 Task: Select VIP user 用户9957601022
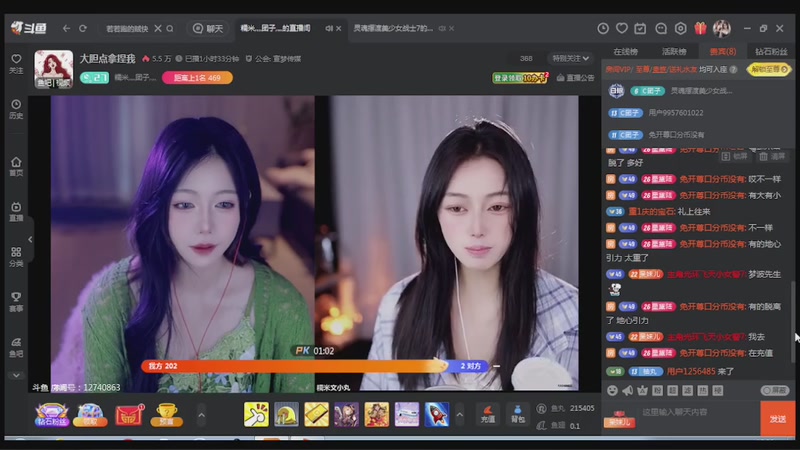[676, 113]
